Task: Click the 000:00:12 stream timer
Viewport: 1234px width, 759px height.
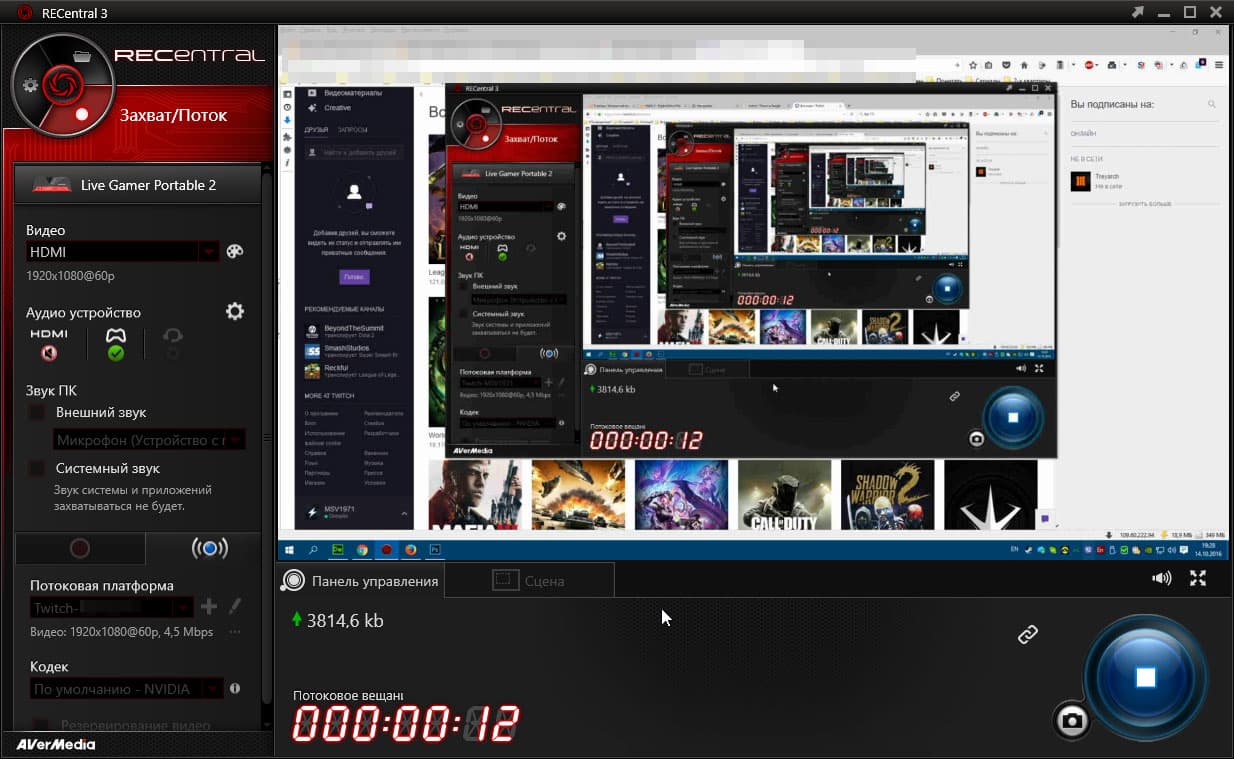Action: (405, 724)
